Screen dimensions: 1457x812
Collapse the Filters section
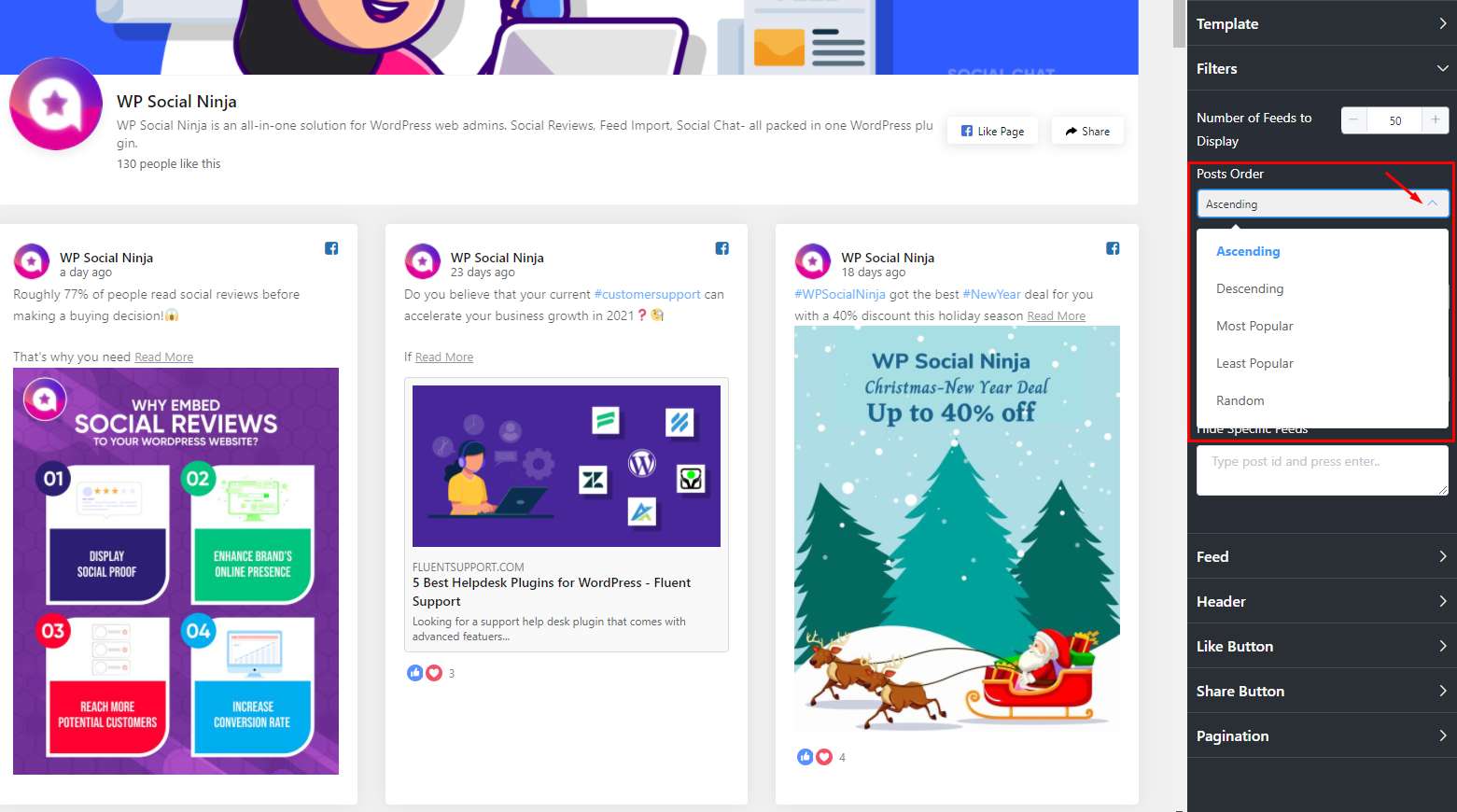1322,68
